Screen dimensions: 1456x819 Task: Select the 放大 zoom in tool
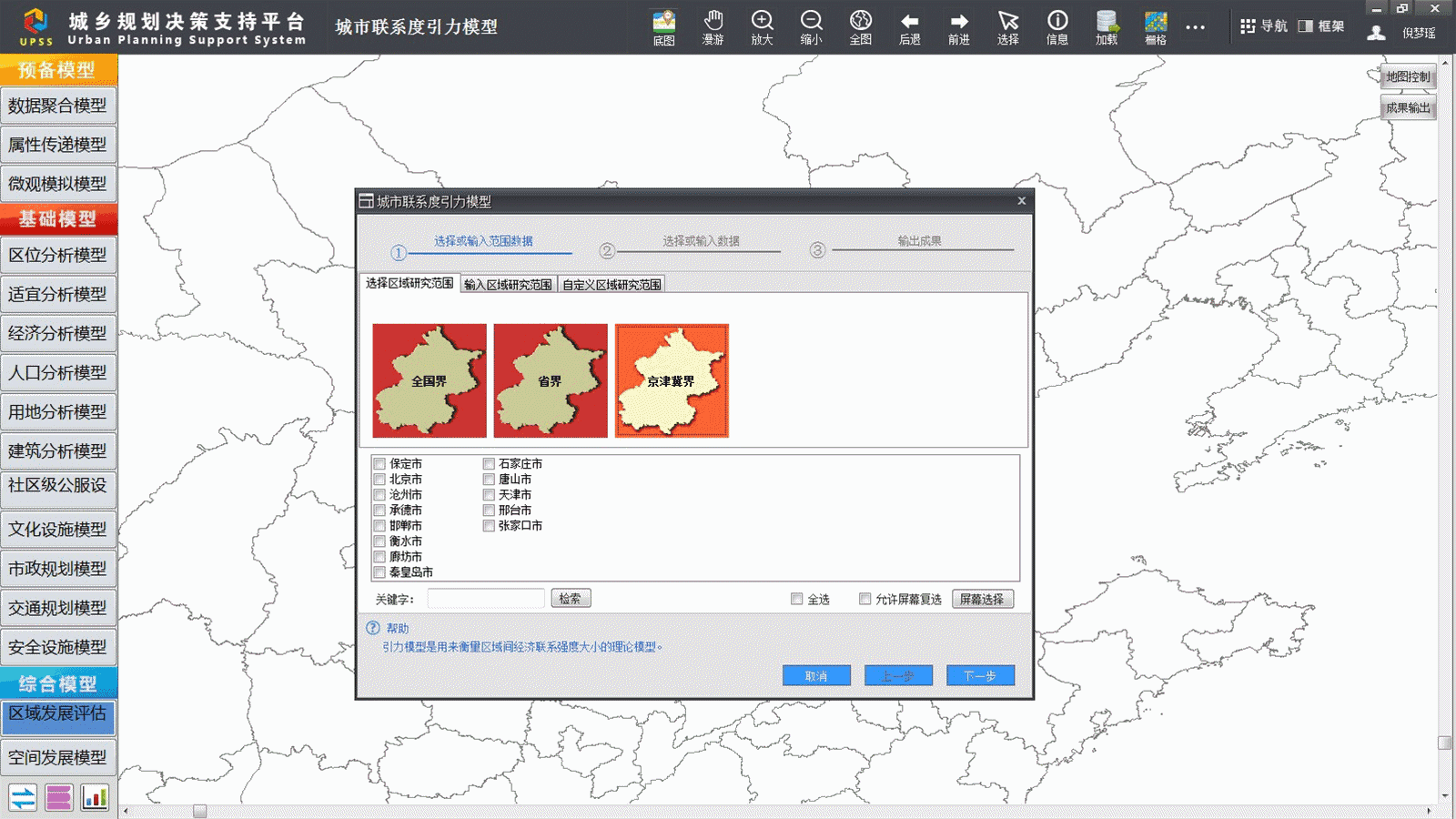coord(763,27)
